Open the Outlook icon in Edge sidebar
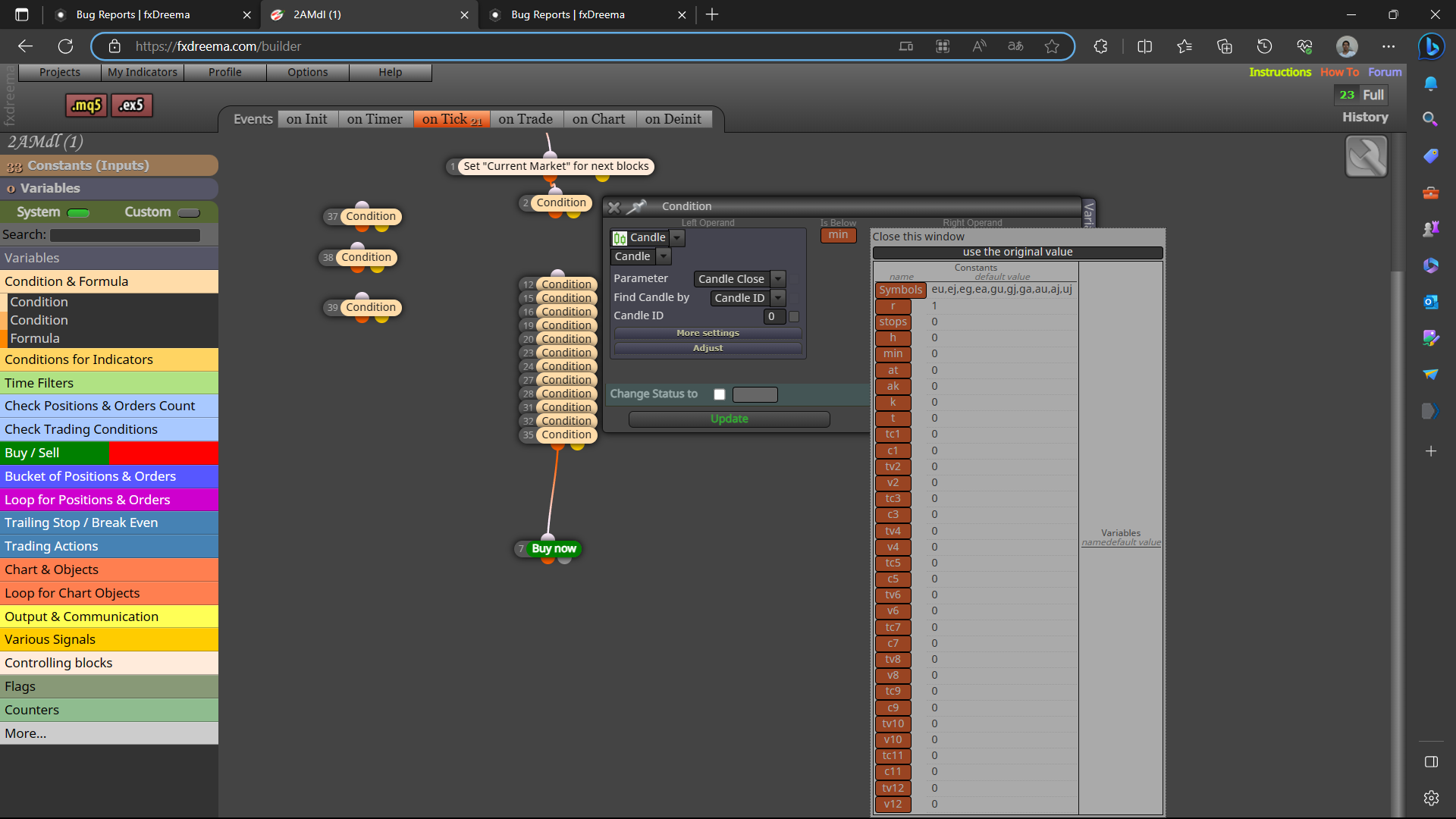 [1430, 302]
